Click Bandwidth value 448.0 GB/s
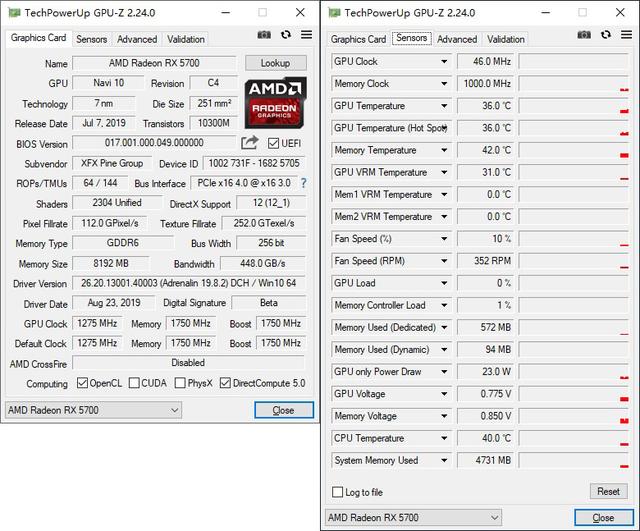 click(263, 263)
